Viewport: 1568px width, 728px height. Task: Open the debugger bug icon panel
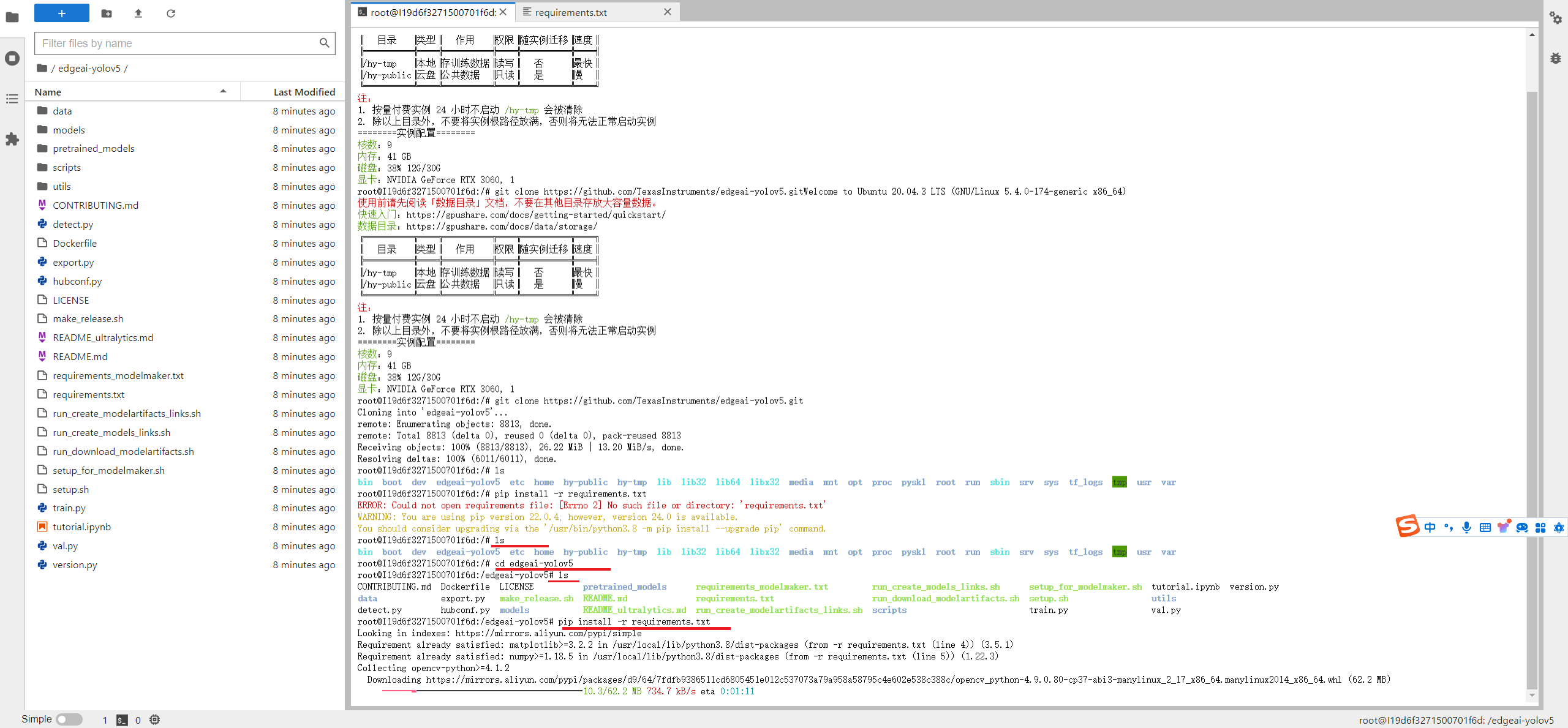1556,58
